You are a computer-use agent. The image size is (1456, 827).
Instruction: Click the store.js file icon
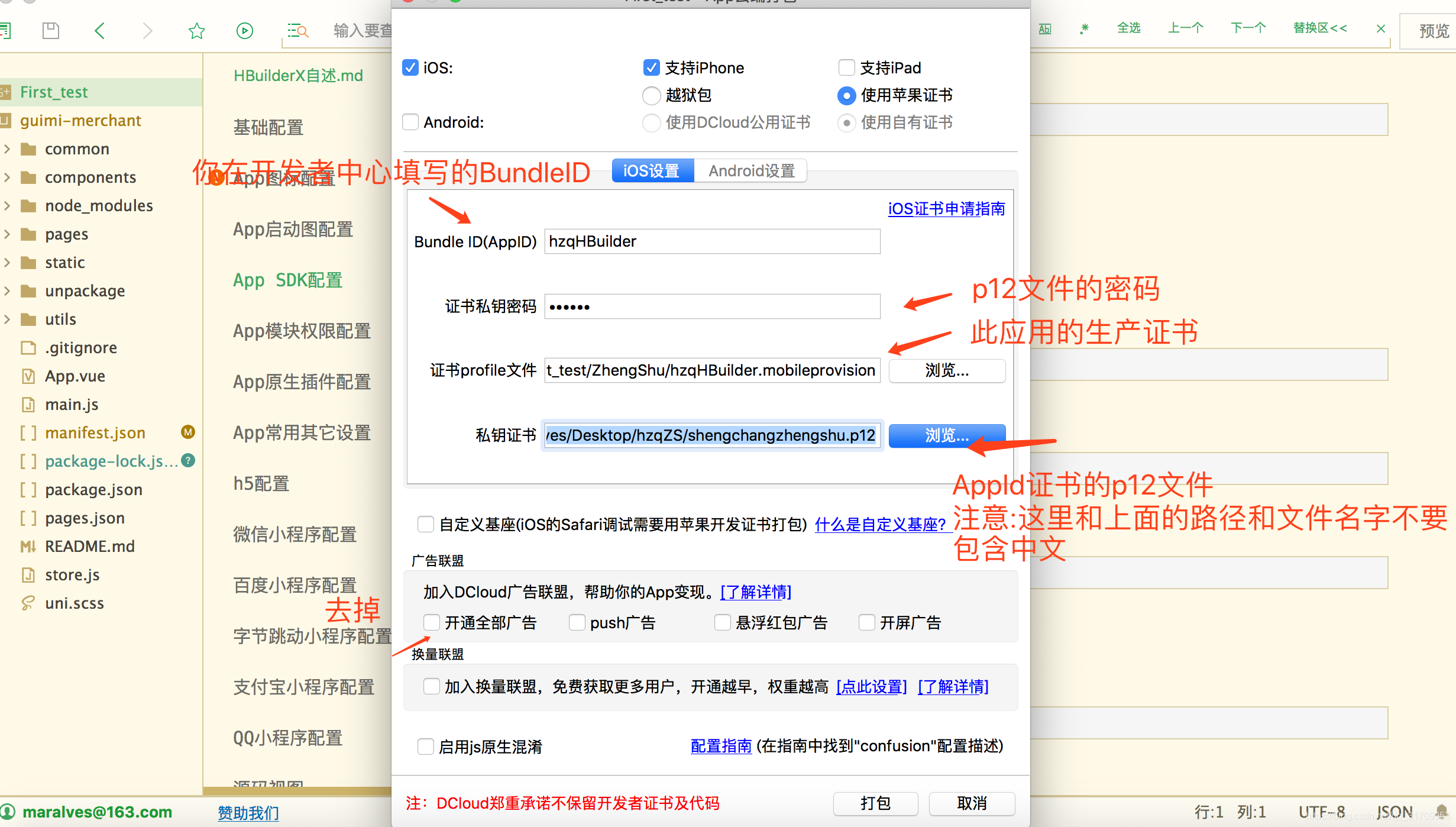coord(28,575)
